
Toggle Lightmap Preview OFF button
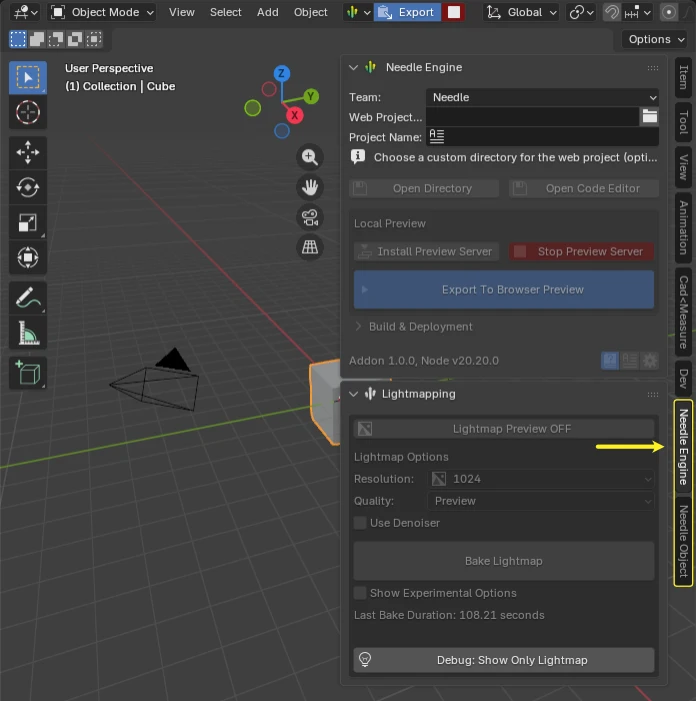pyautogui.click(x=504, y=429)
